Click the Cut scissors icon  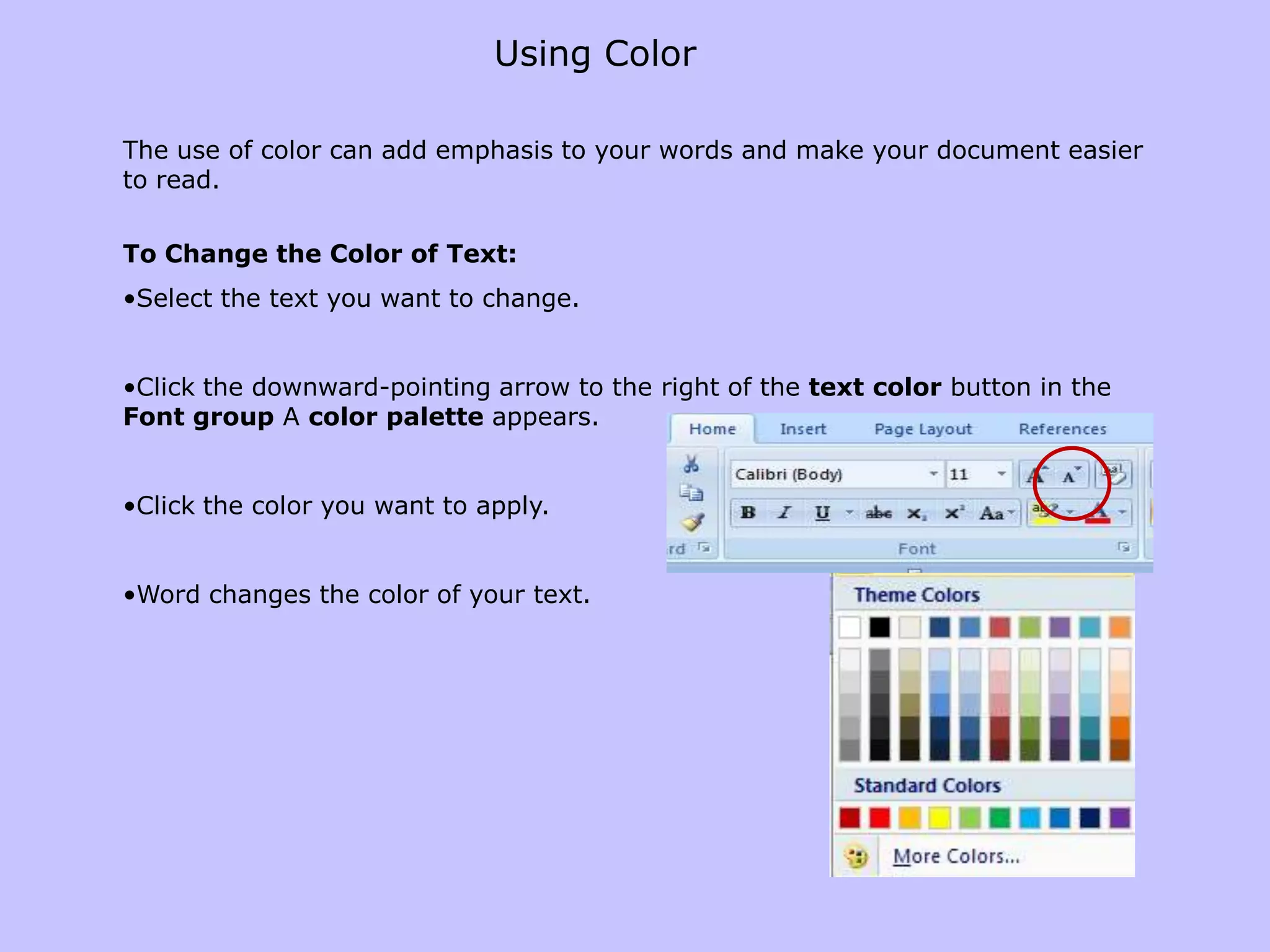(x=691, y=464)
